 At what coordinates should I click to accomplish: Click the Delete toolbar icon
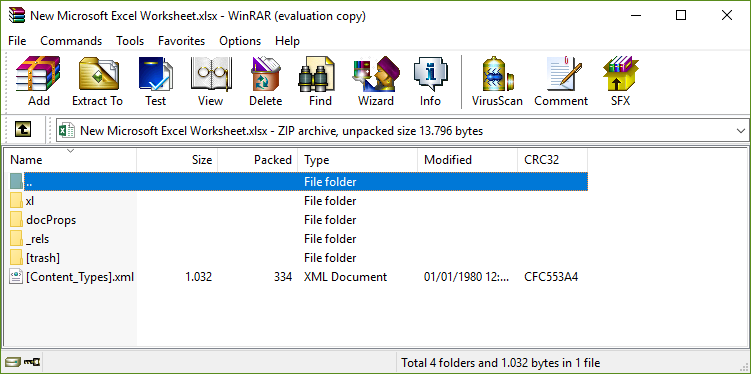pos(265,81)
